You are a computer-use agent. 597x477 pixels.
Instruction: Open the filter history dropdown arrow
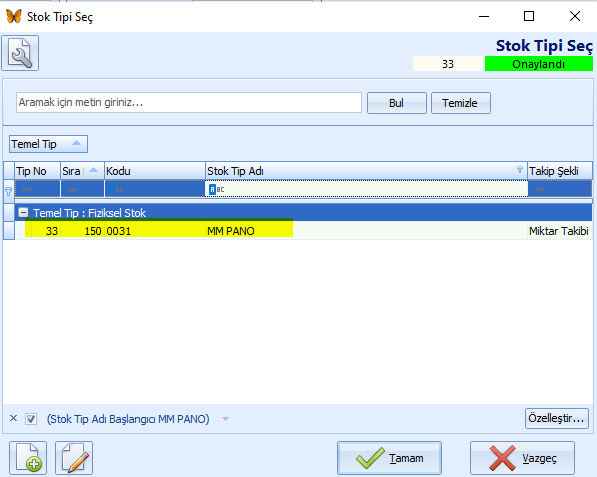[x=225, y=419]
